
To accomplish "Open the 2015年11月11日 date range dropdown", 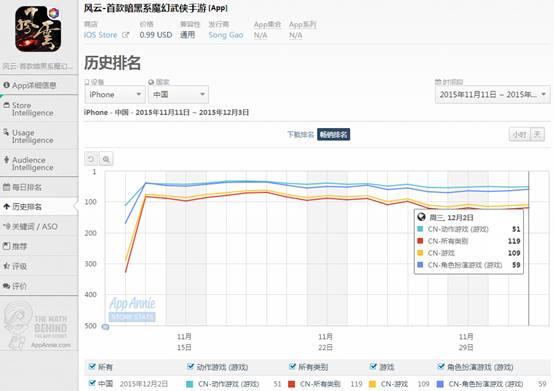I will pos(493,95).
